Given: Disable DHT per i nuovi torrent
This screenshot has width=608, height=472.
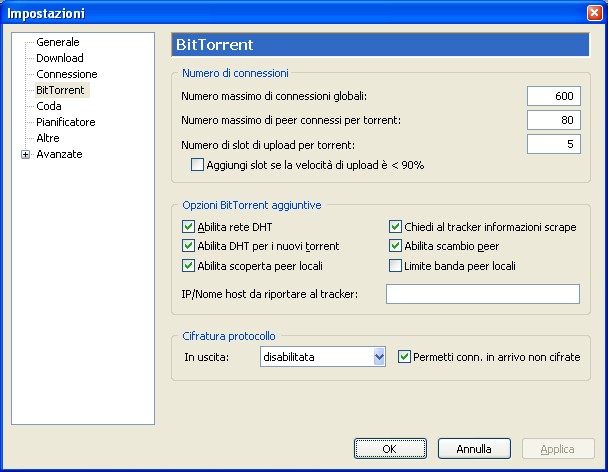Looking at the screenshot, I should click(189, 246).
